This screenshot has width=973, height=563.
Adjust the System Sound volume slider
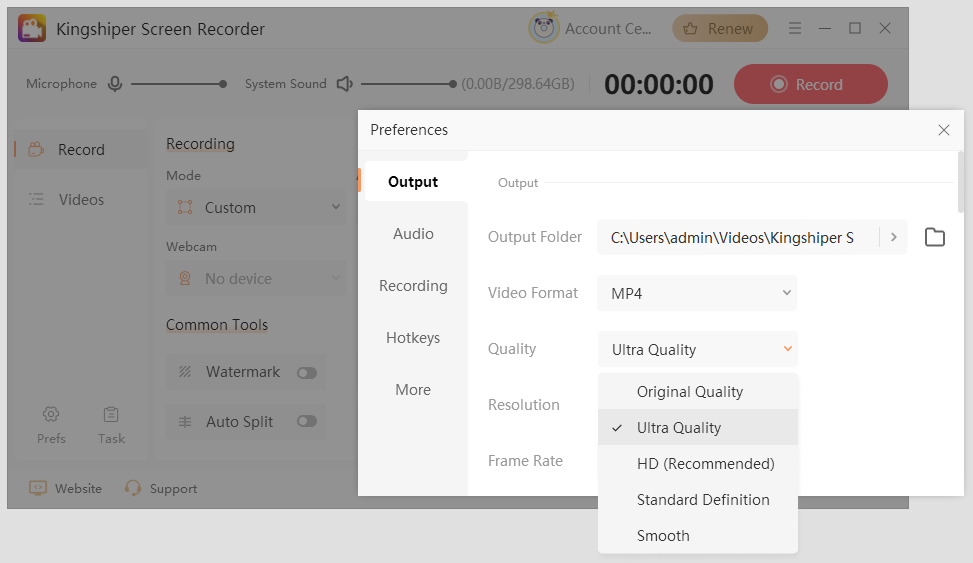409,84
